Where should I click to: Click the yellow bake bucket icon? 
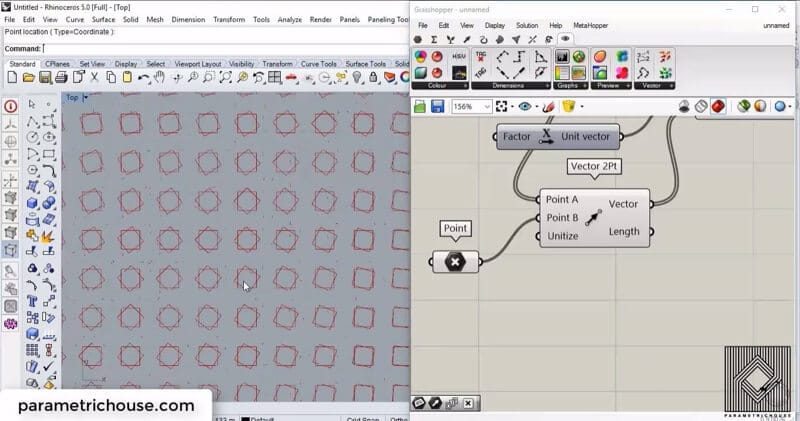pyautogui.click(x=569, y=107)
